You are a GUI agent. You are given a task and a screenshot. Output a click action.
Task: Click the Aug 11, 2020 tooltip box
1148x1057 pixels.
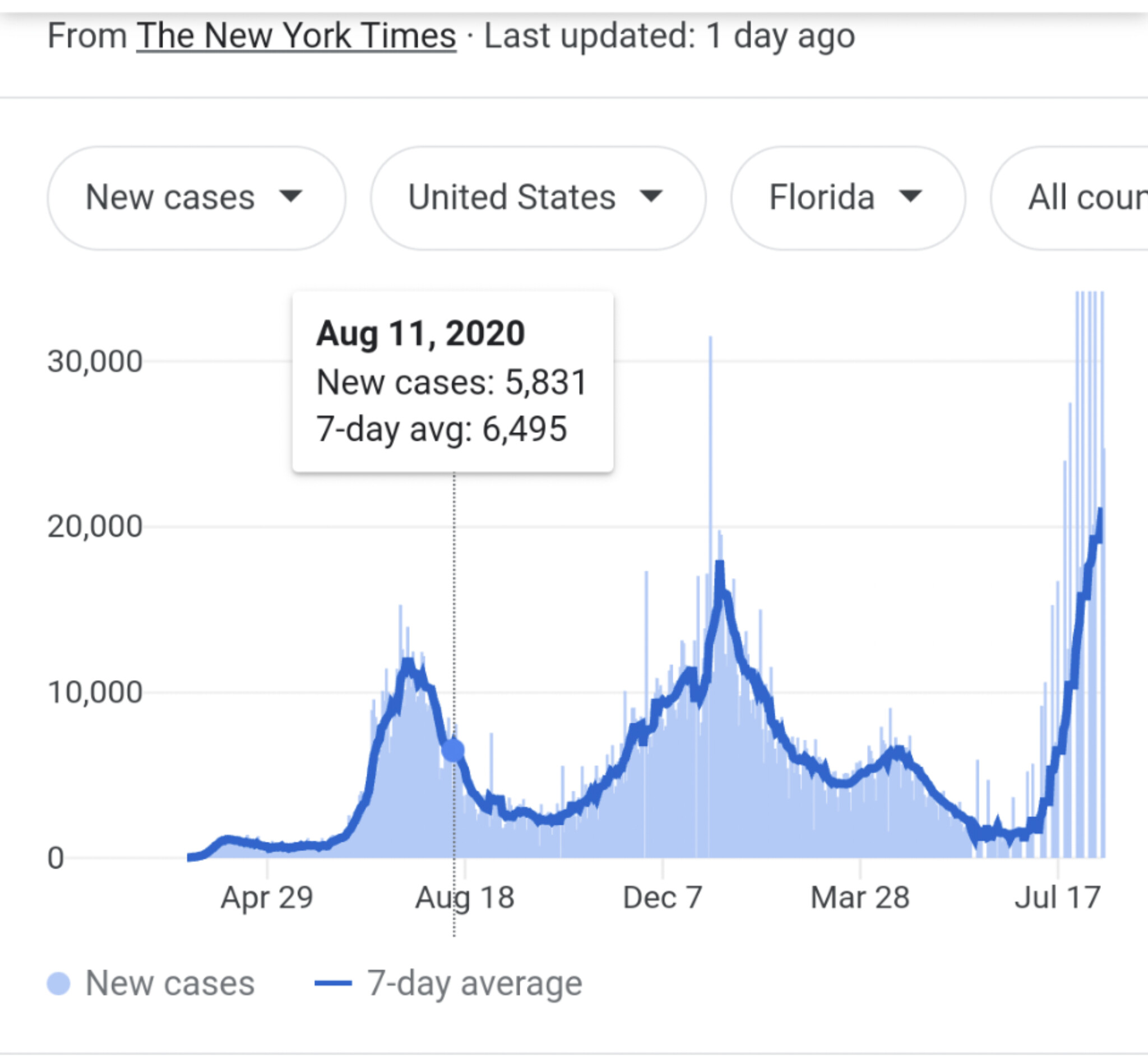coord(452,381)
